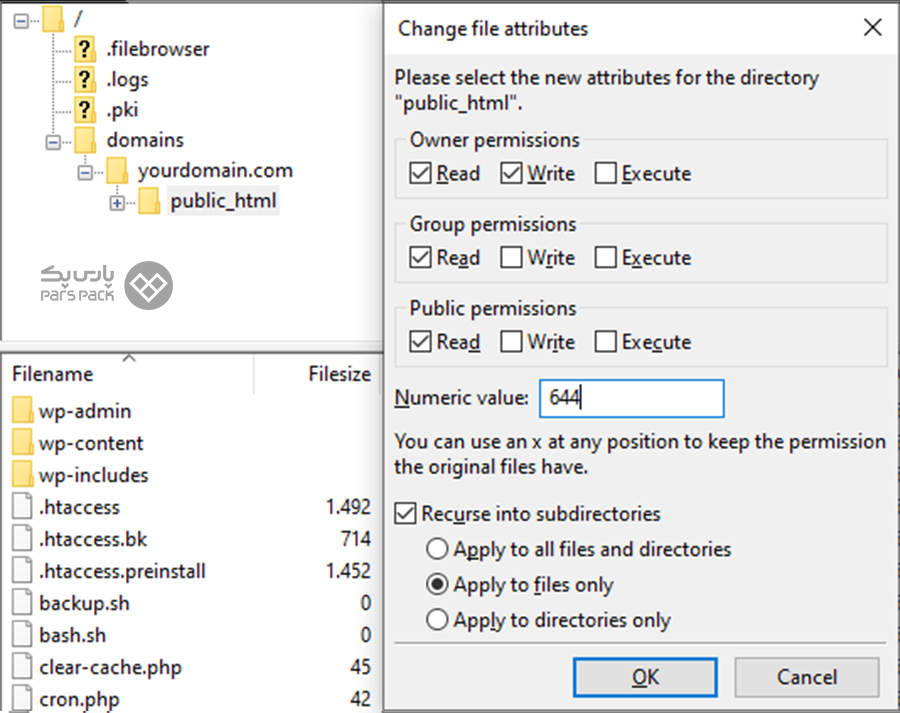900x713 pixels.
Task: Collapse the root directory tree node
Action: tap(21, 18)
